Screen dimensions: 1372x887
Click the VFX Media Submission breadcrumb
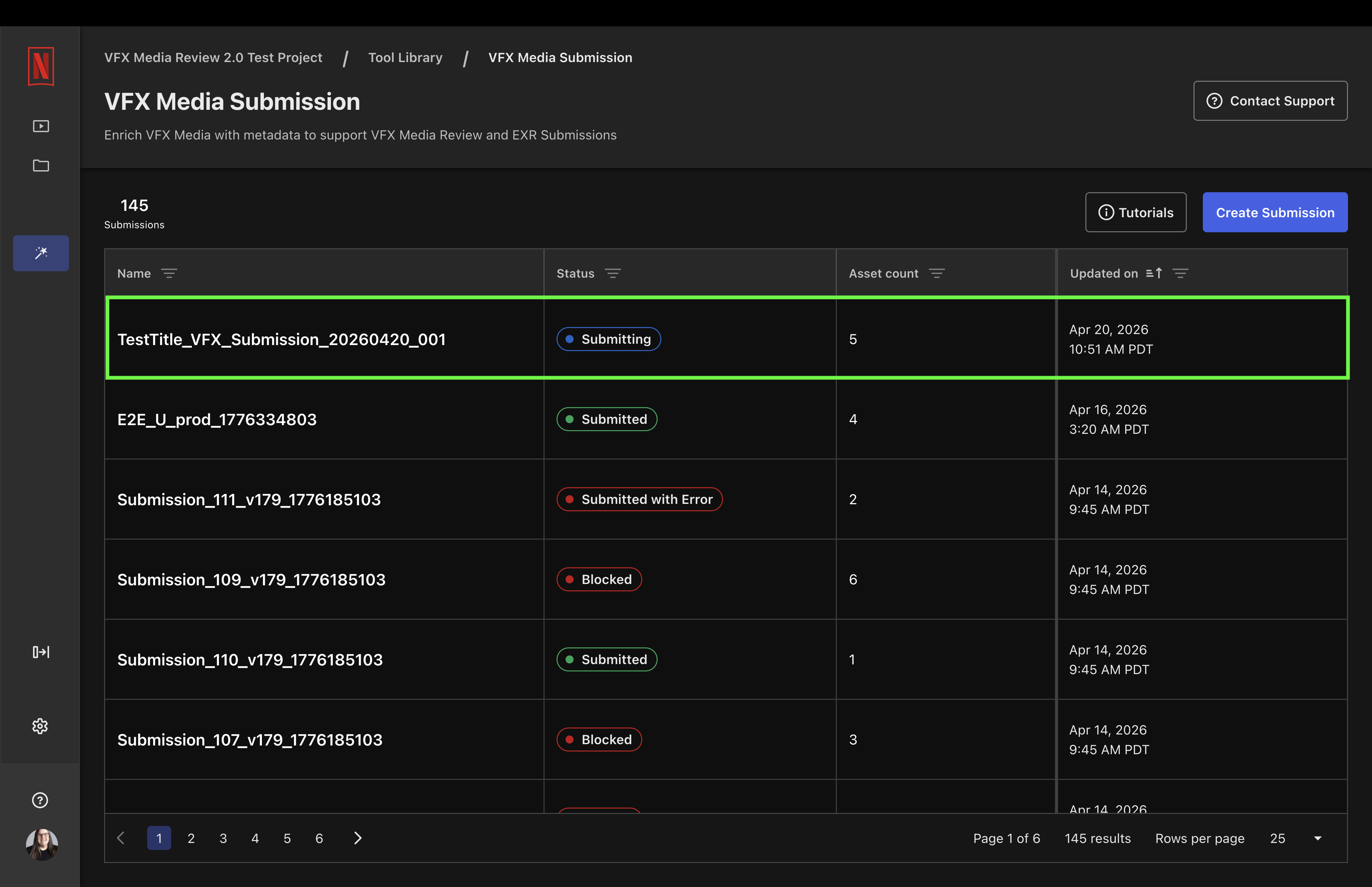[x=560, y=58]
